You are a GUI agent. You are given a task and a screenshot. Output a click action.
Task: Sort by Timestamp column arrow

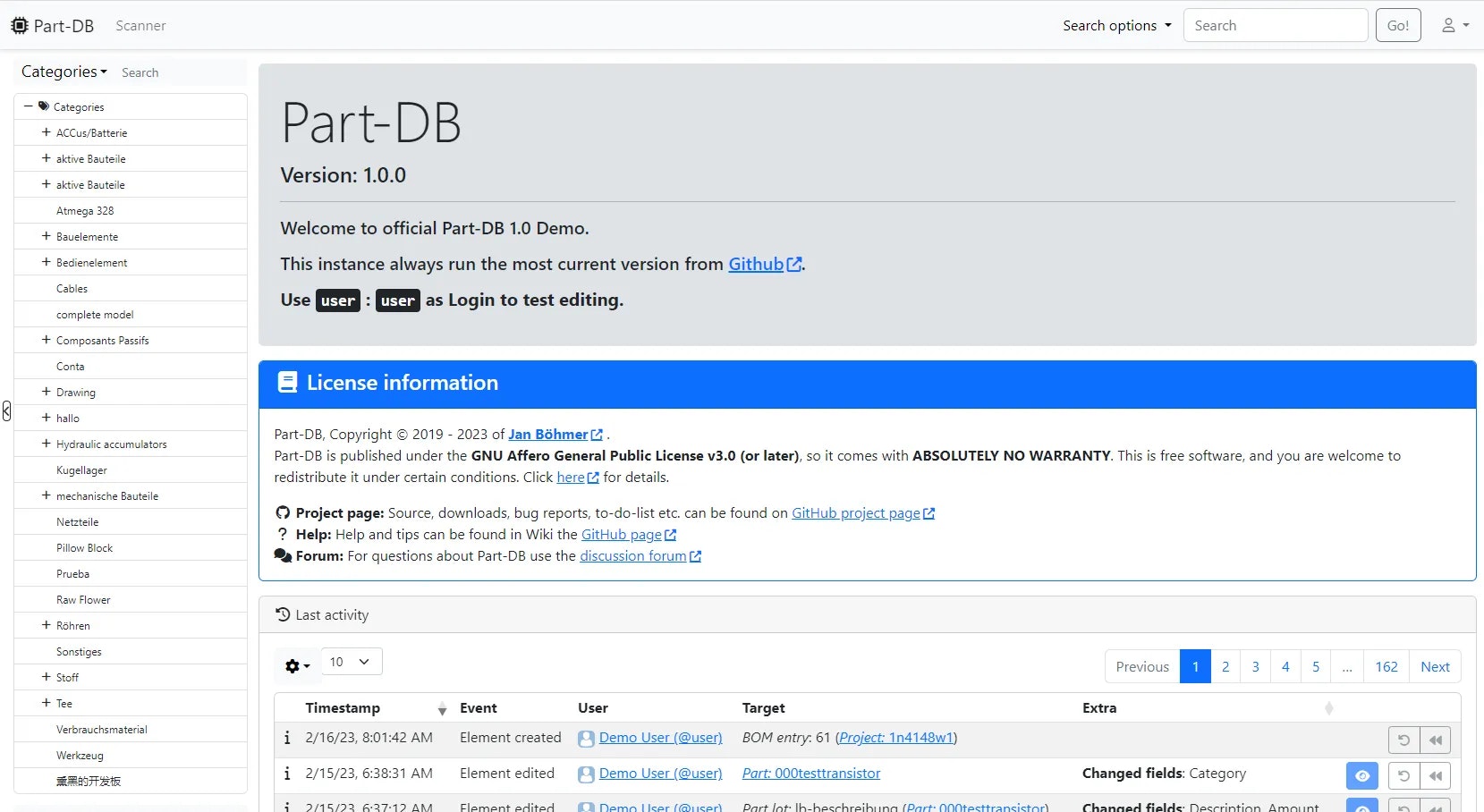442,709
